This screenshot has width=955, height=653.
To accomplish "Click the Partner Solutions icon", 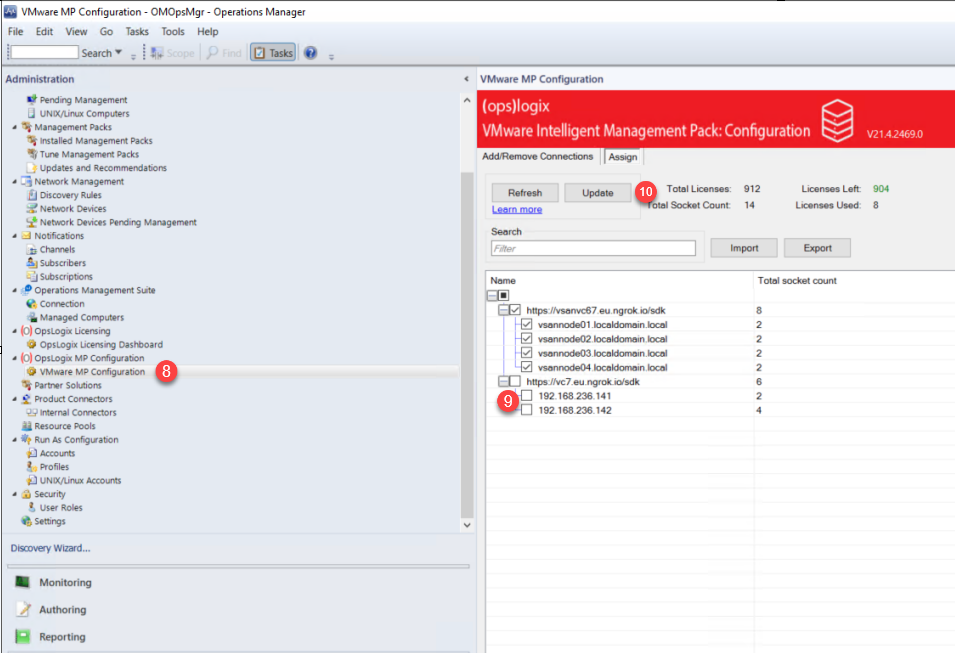I will pyautogui.click(x=26, y=385).
